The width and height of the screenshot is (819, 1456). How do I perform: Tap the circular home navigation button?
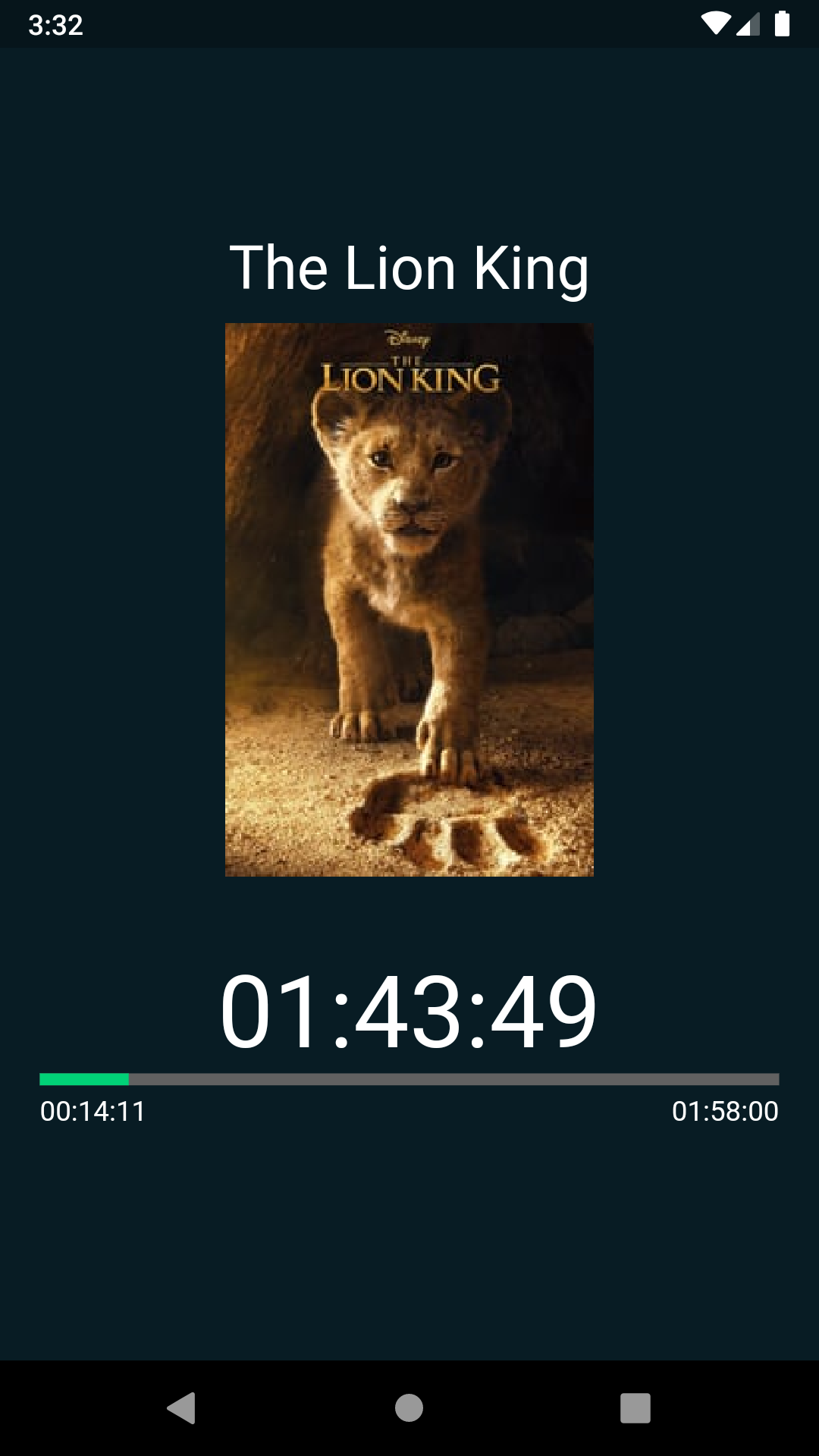pyautogui.click(x=409, y=1408)
